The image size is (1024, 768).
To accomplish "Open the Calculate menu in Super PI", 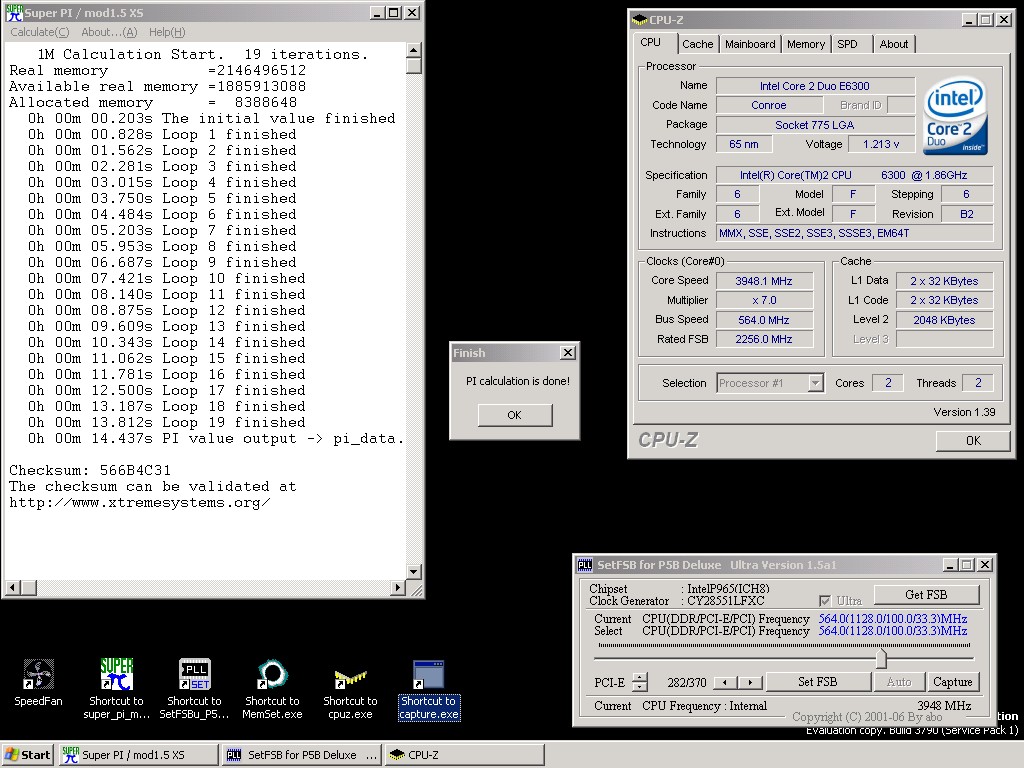I will (40, 32).
